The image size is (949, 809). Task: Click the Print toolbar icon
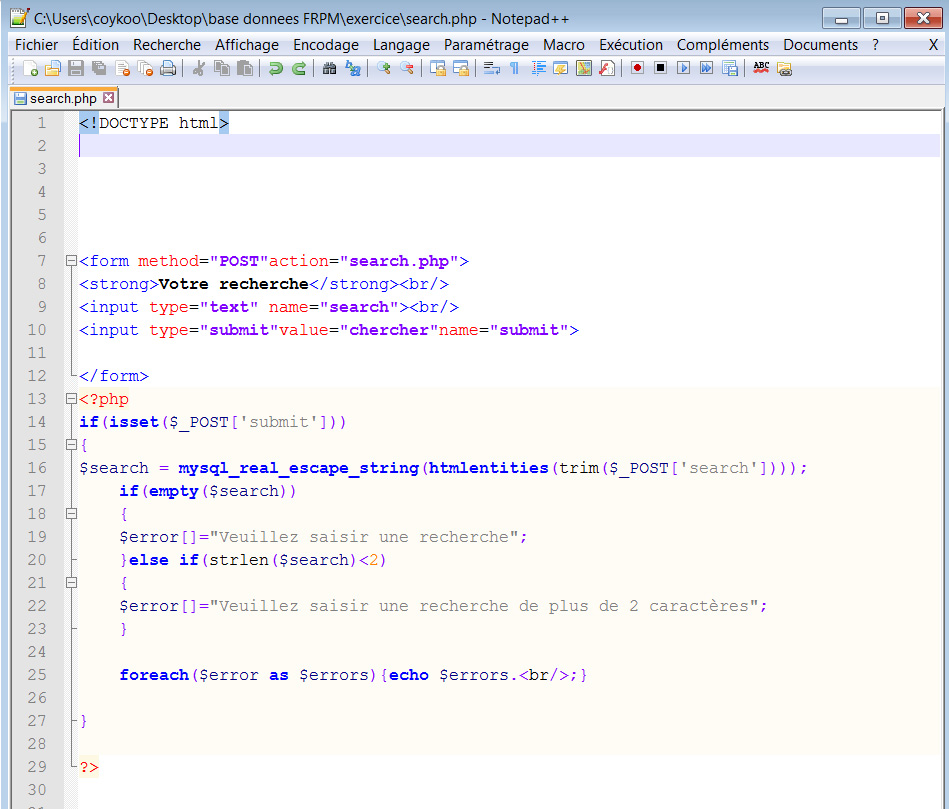click(x=168, y=68)
